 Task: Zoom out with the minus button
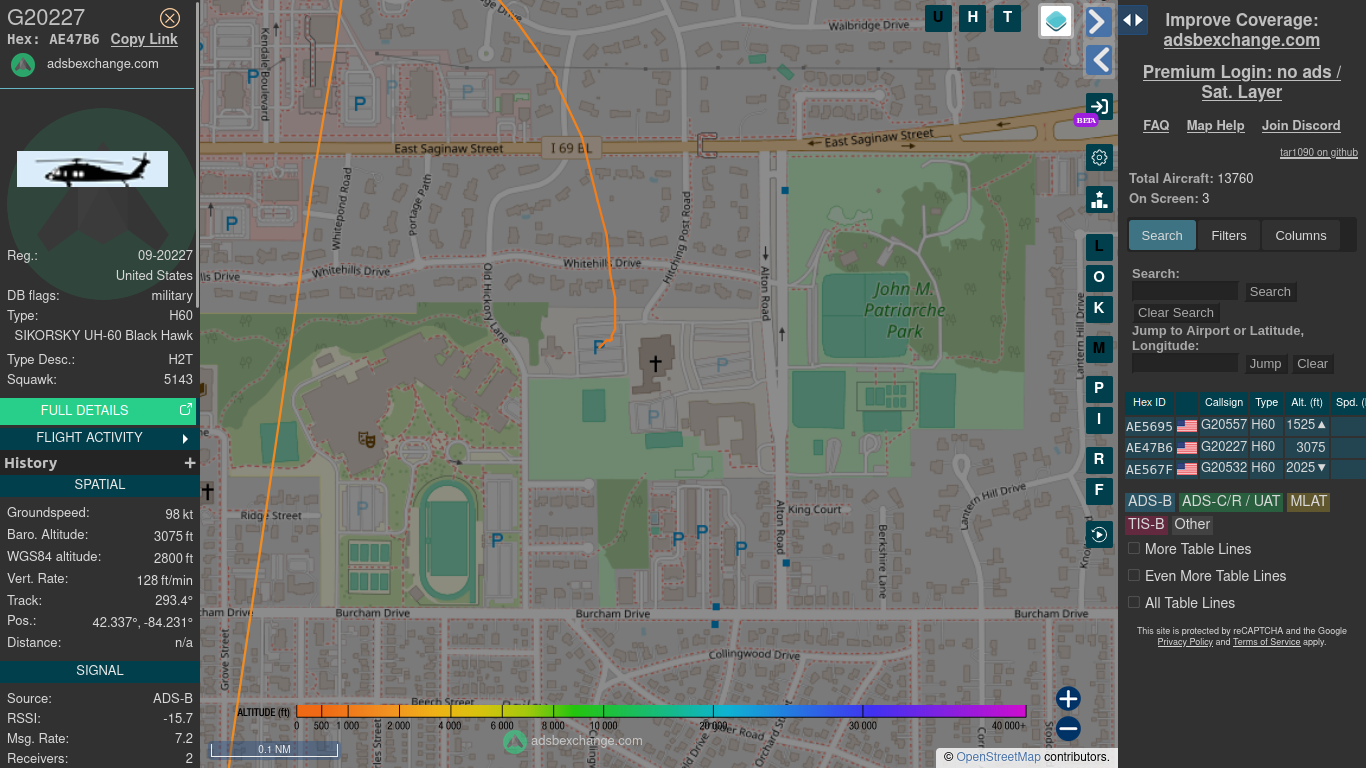[x=1068, y=728]
